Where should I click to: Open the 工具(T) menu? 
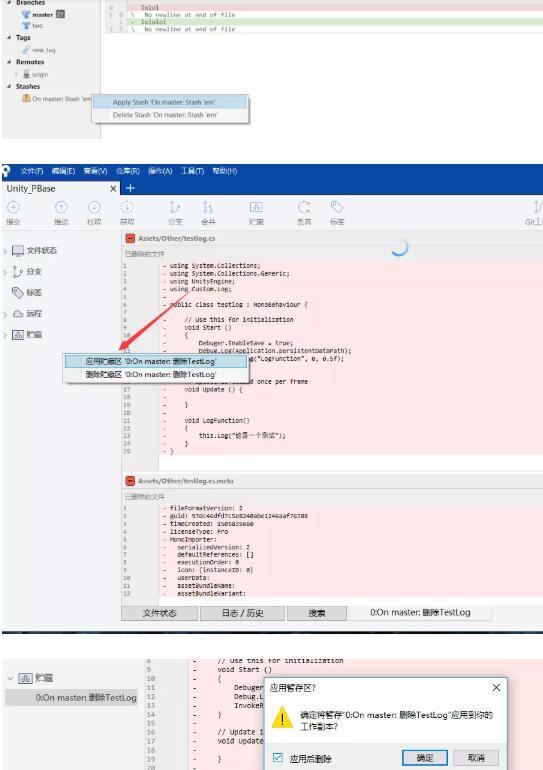(192, 171)
